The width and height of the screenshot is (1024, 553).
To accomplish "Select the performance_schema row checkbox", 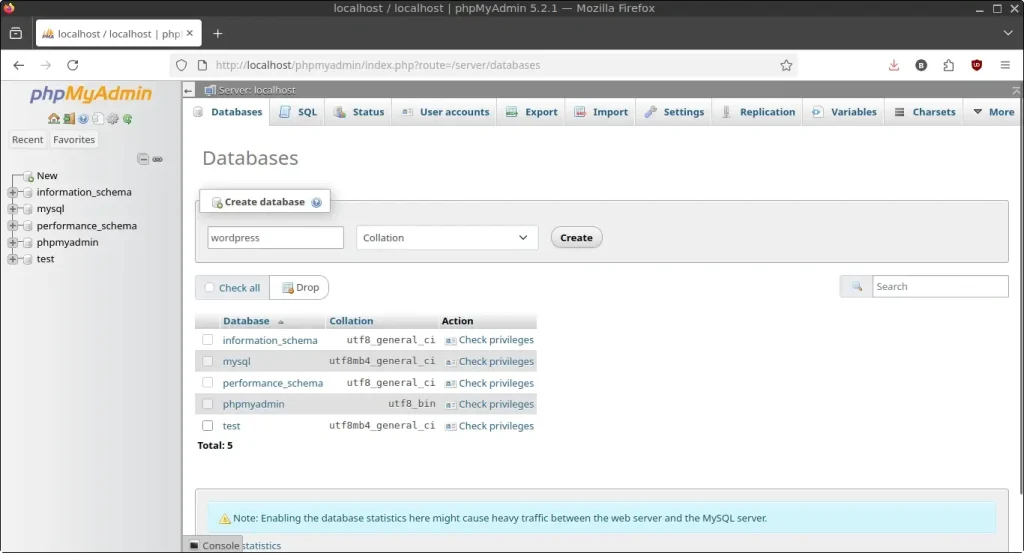I will (207, 383).
